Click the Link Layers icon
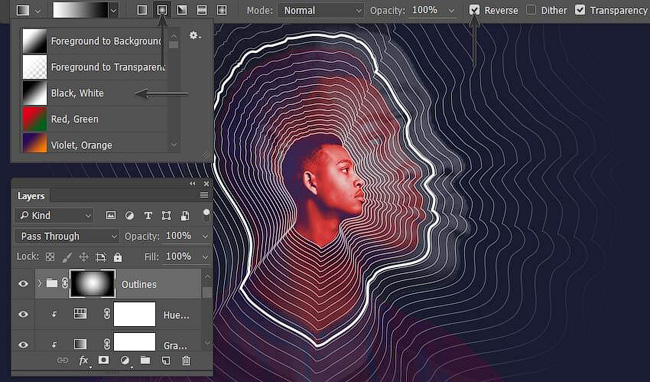Viewport: 650px width, 382px height. [62, 360]
